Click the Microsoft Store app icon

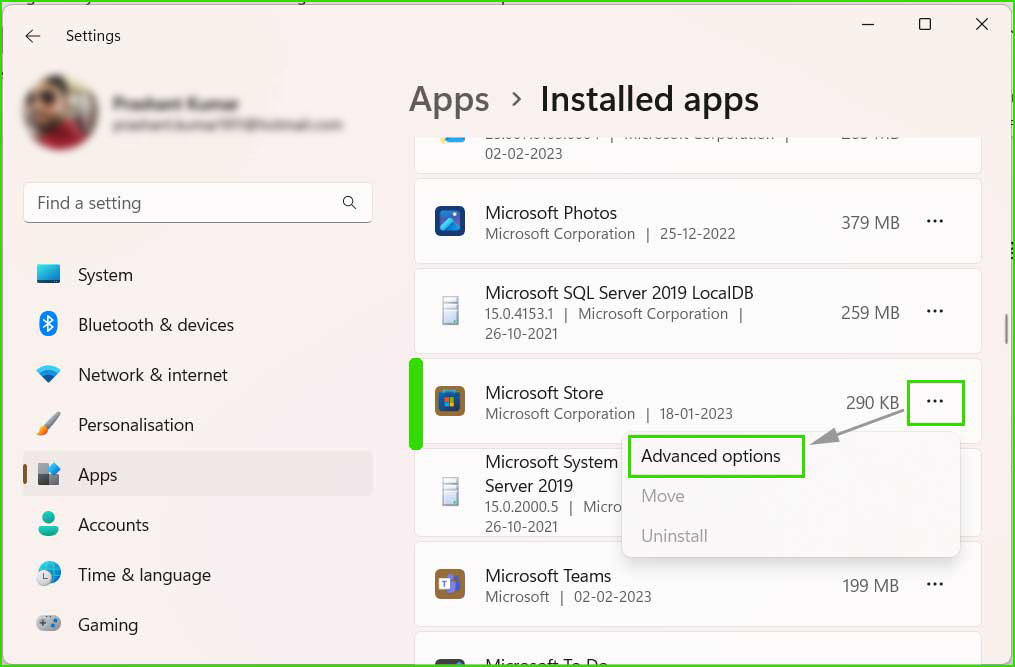click(x=450, y=401)
